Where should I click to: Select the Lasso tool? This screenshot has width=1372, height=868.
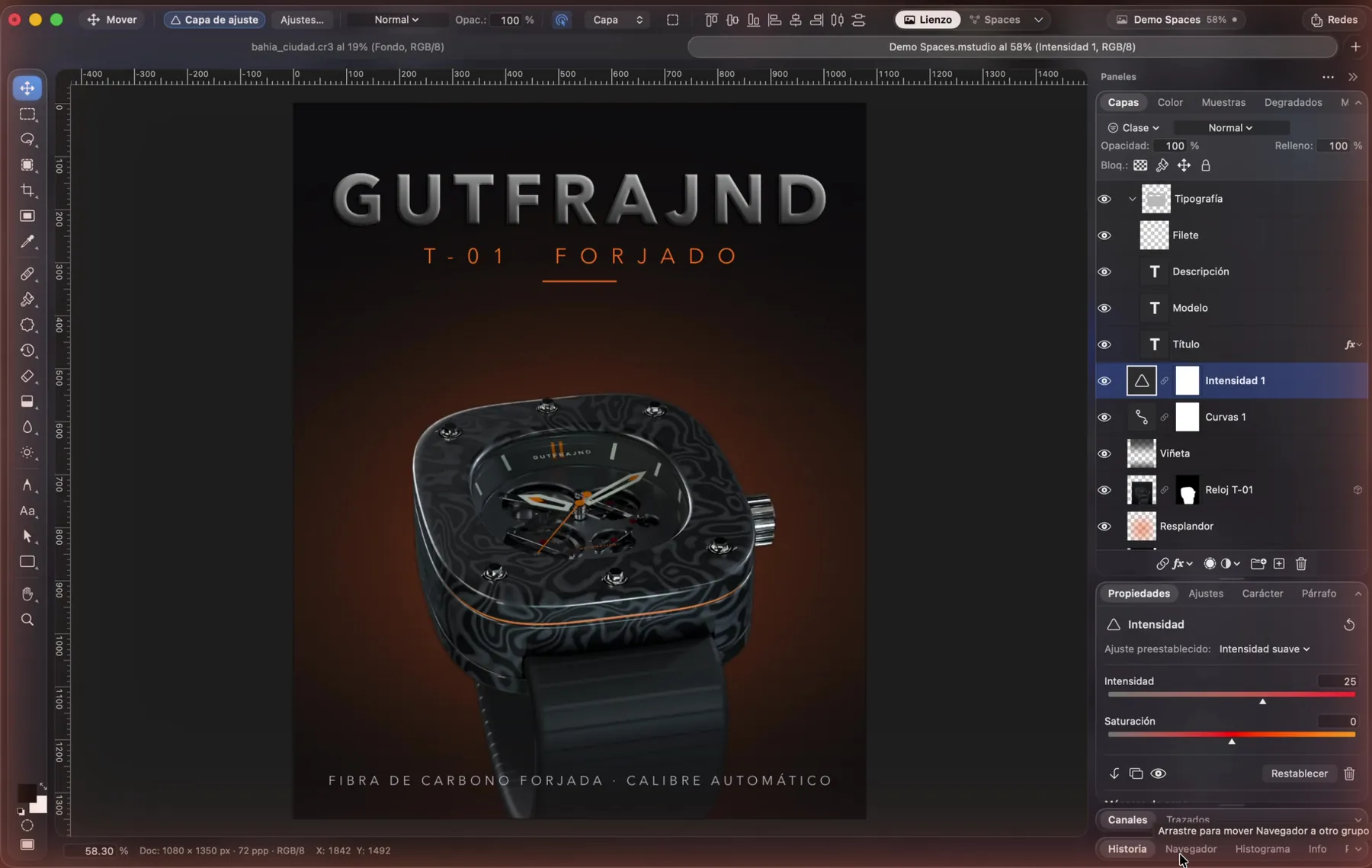click(27, 139)
